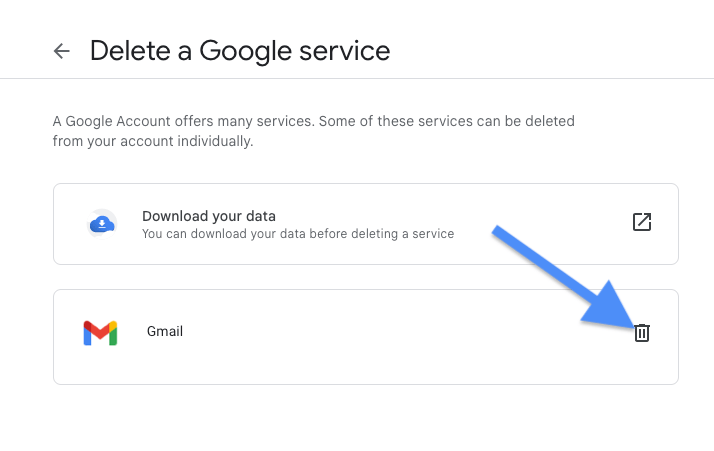Select the "Download your data" title

(x=209, y=216)
